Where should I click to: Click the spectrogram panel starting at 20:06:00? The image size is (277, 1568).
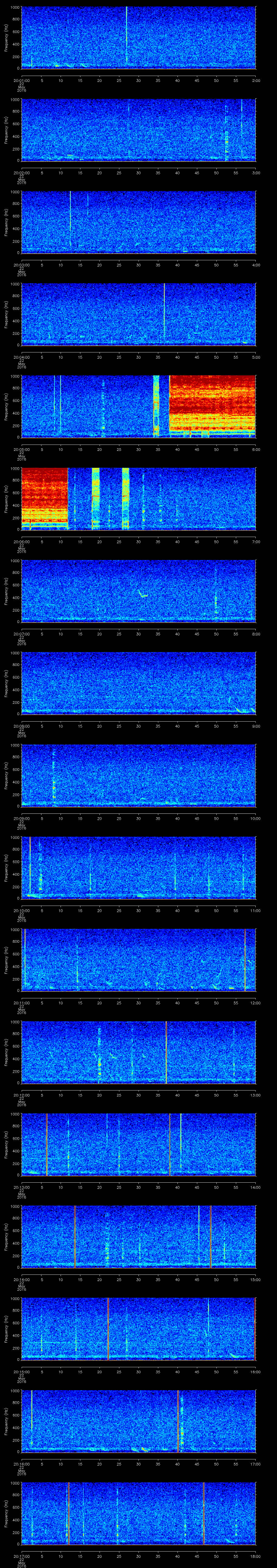(x=138, y=499)
